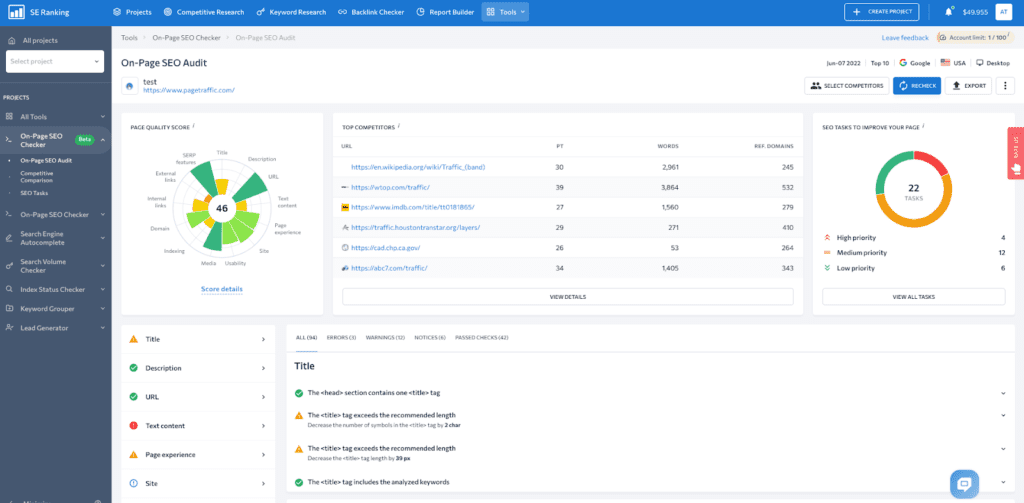Open the wikipedia Traffic_(band) competitor link
Image resolution: width=1024 pixels, height=503 pixels.
pos(418,167)
